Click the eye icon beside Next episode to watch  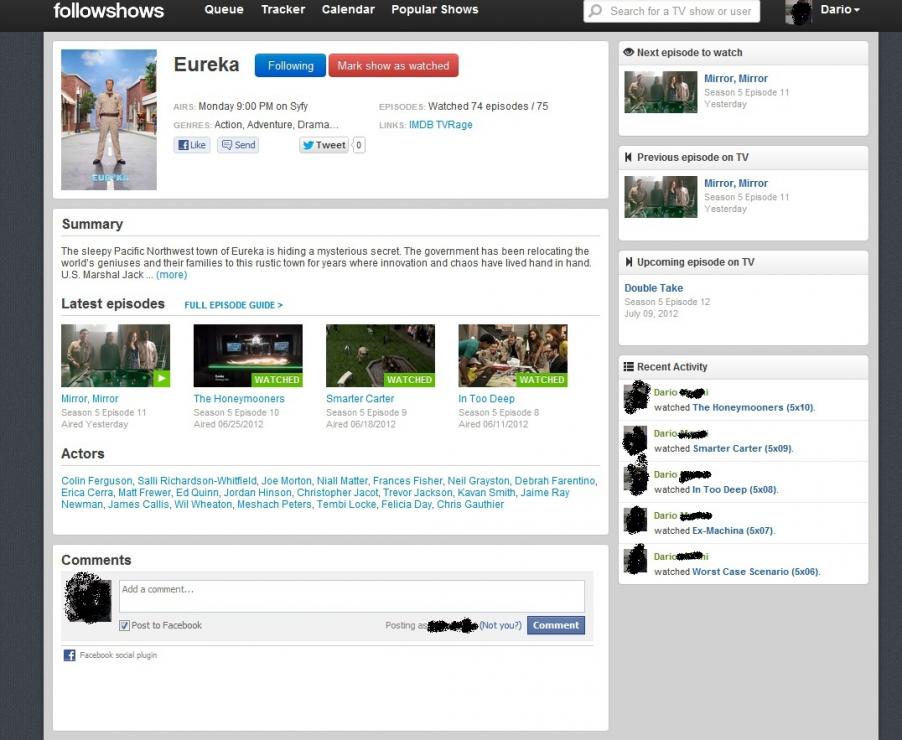click(x=628, y=52)
